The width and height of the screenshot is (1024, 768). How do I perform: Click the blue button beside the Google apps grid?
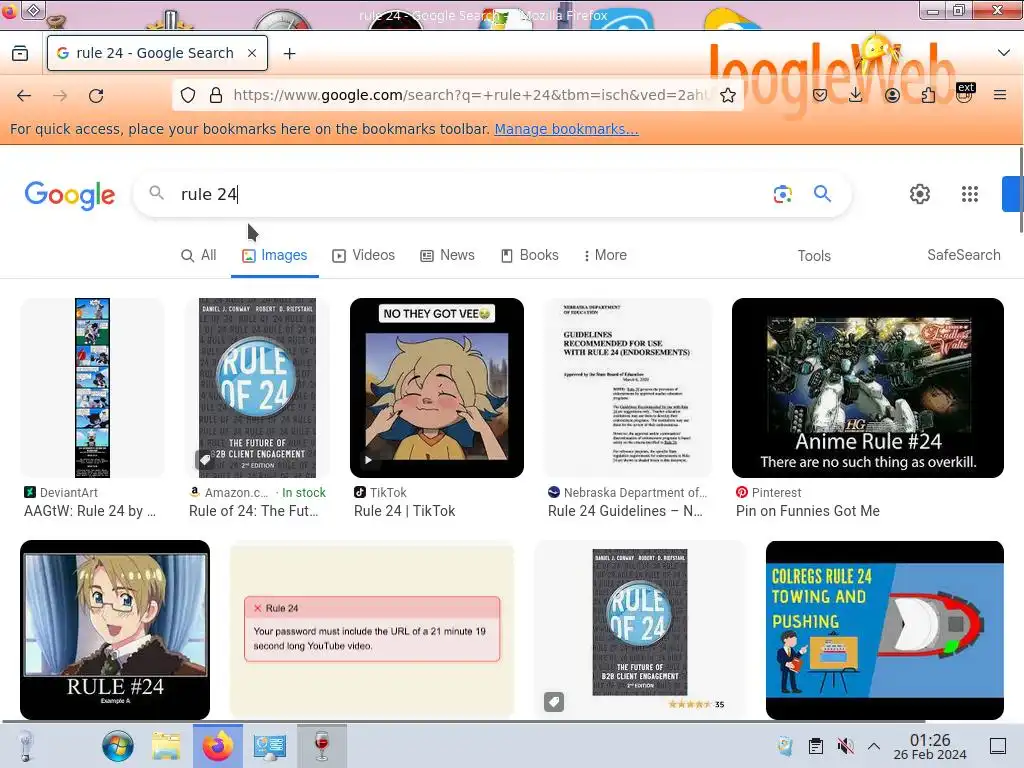click(1012, 194)
